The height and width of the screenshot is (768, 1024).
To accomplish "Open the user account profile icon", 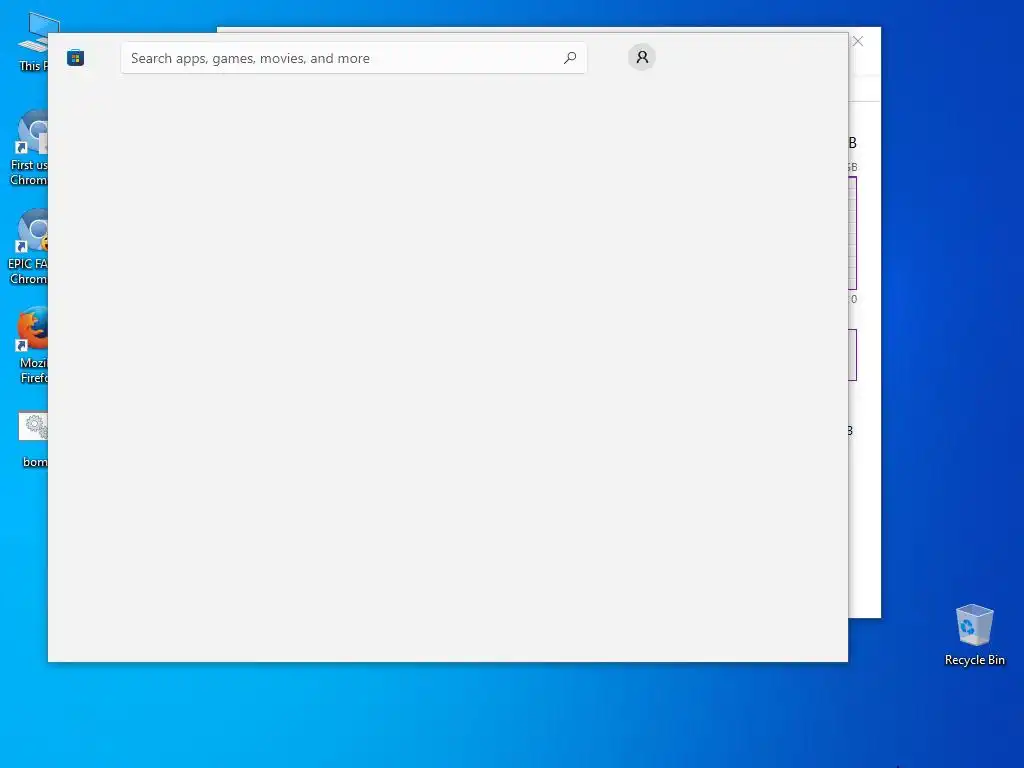I will [642, 57].
